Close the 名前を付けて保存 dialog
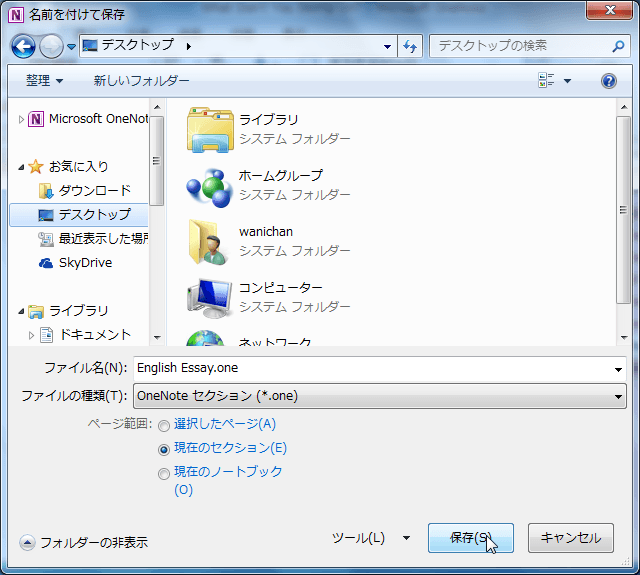 [609, 10]
